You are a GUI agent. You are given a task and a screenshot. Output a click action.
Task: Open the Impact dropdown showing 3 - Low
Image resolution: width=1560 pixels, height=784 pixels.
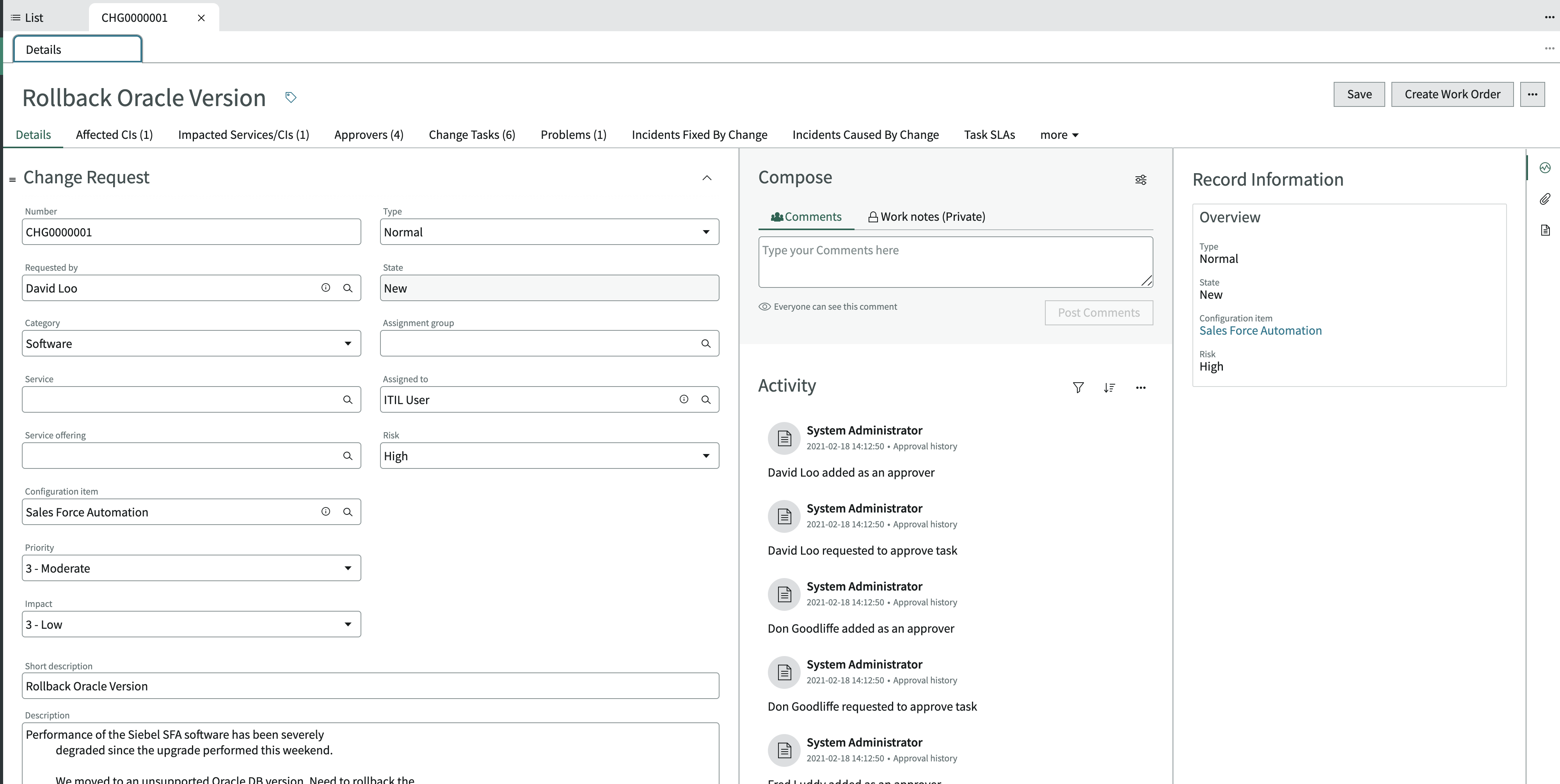191,624
